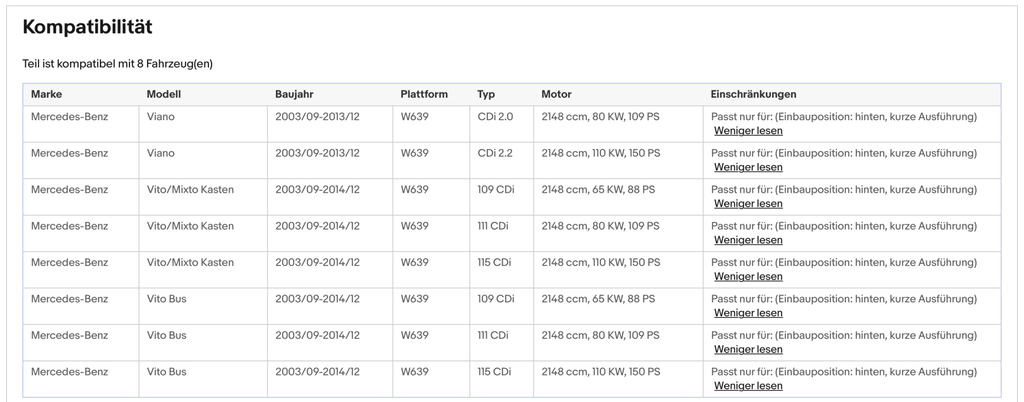Select '2148 ccm, 65 KW, 88 PS' in Vito/Mixto Kasten row
This screenshot has height=402, width=1024.
[598, 190]
